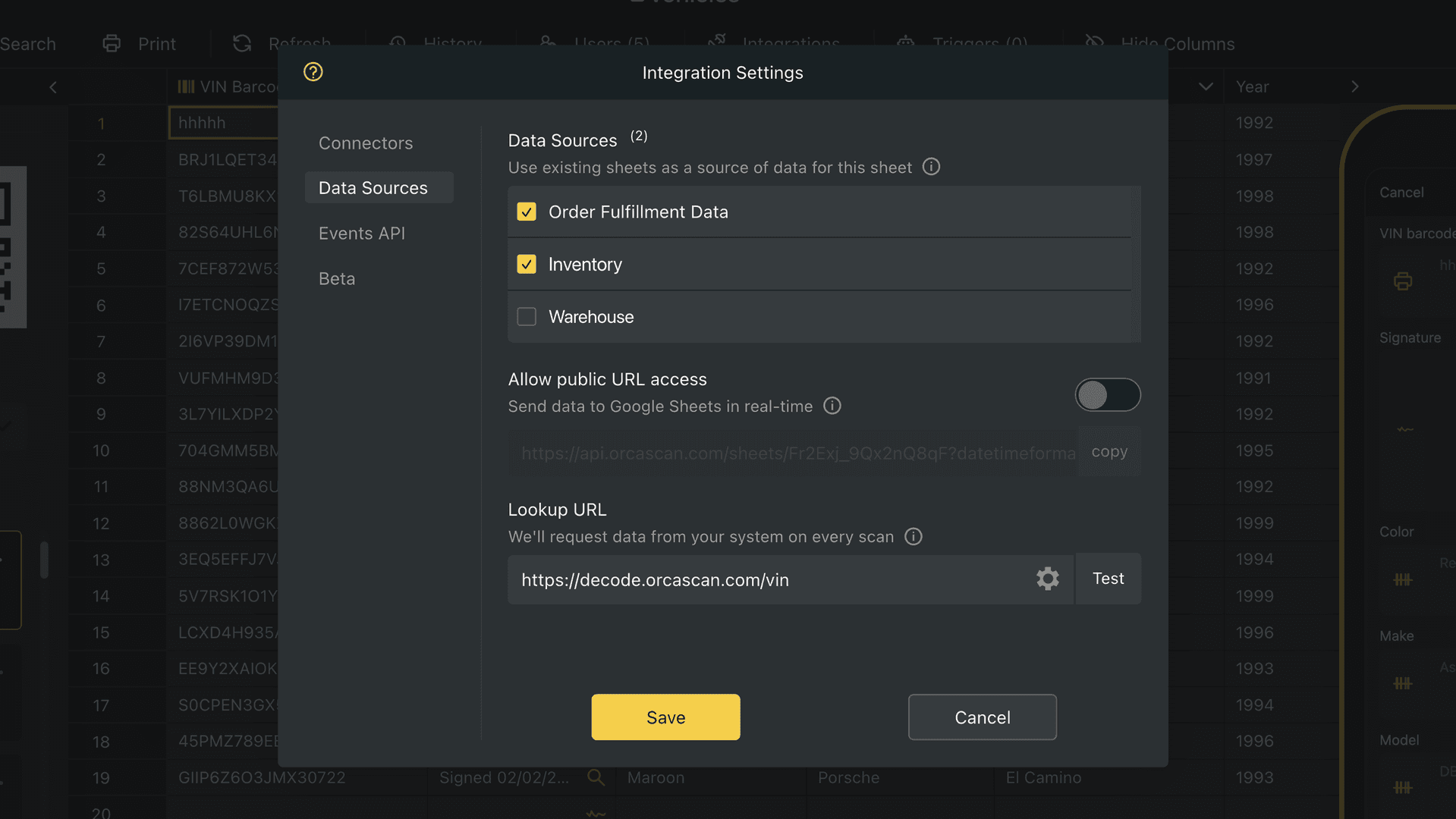
Task: Click the info icon next to Lookup URL description
Action: [913, 536]
